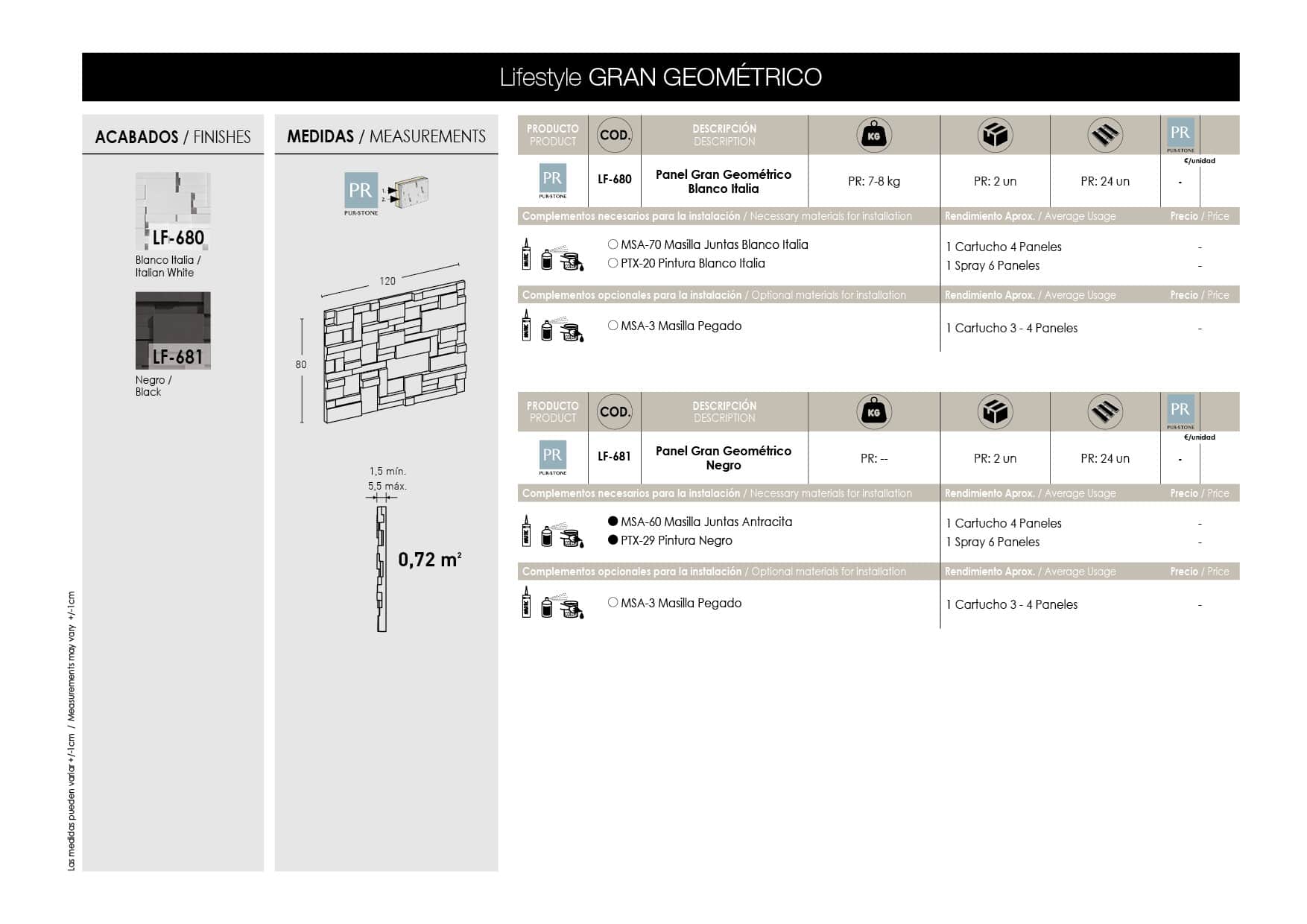
Task: Click the panel side profile thickness drawing
Action: pyautogui.click(x=382, y=569)
